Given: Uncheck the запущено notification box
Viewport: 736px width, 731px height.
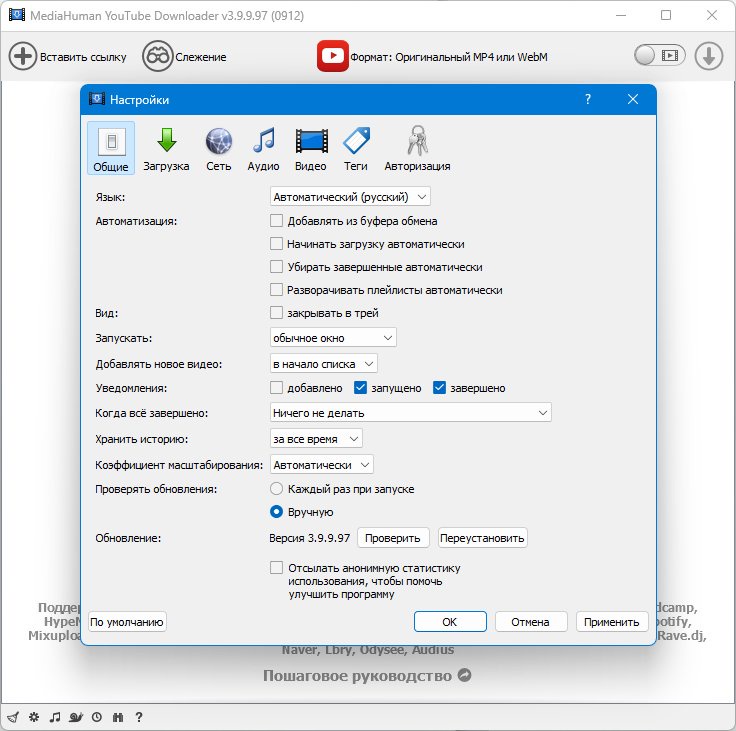Looking at the screenshot, I should click(x=360, y=388).
